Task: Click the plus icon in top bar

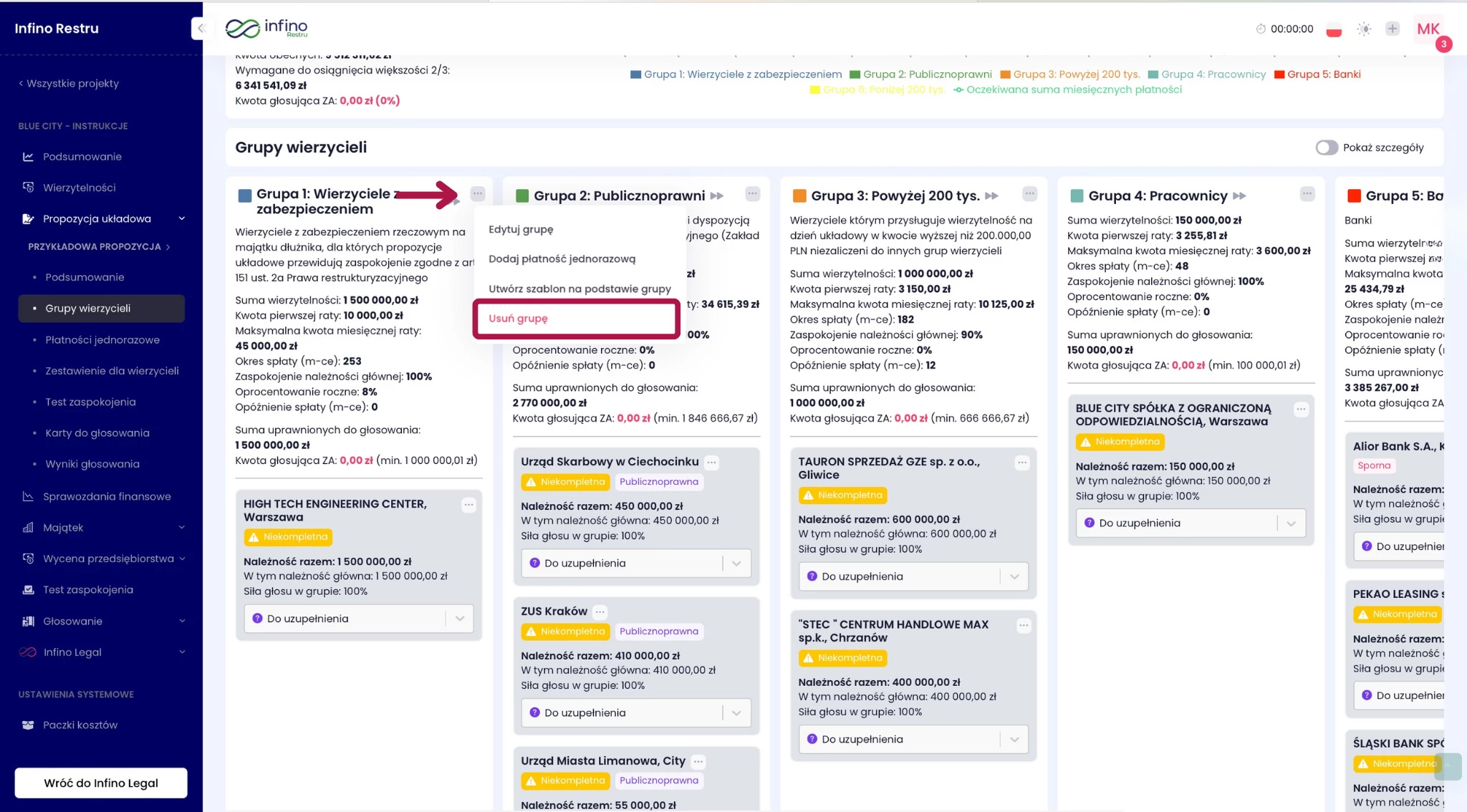Action: pyautogui.click(x=1392, y=29)
